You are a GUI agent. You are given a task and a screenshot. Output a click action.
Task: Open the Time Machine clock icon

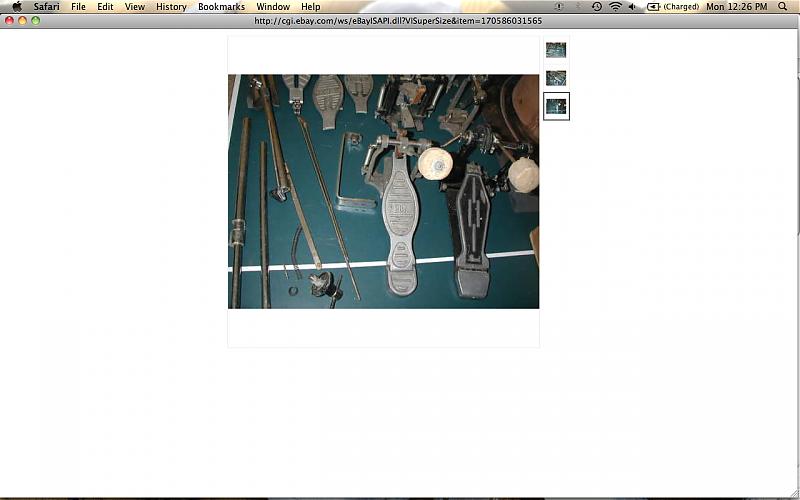click(x=597, y=6)
